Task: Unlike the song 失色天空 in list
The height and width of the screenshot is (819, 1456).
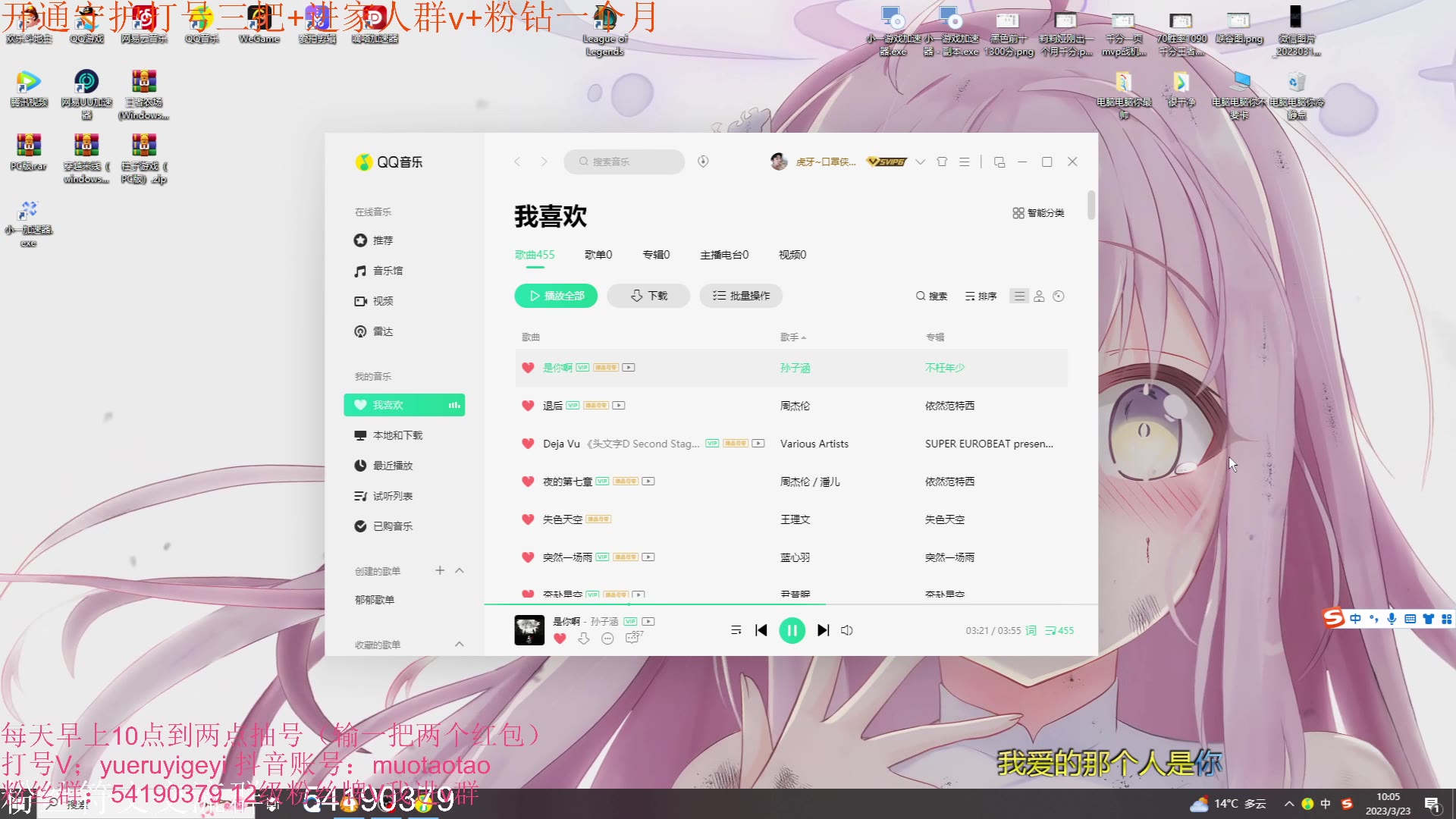Action: click(x=528, y=519)
